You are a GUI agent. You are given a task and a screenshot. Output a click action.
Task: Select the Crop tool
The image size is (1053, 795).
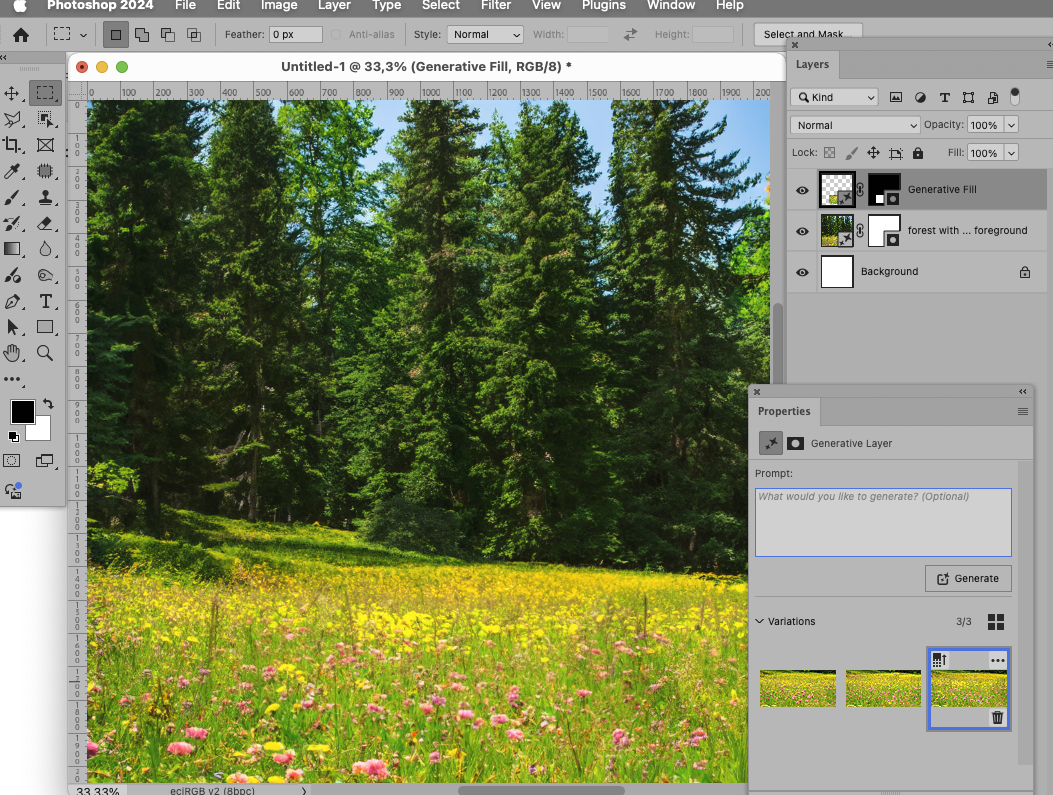[x=14, y=145]
